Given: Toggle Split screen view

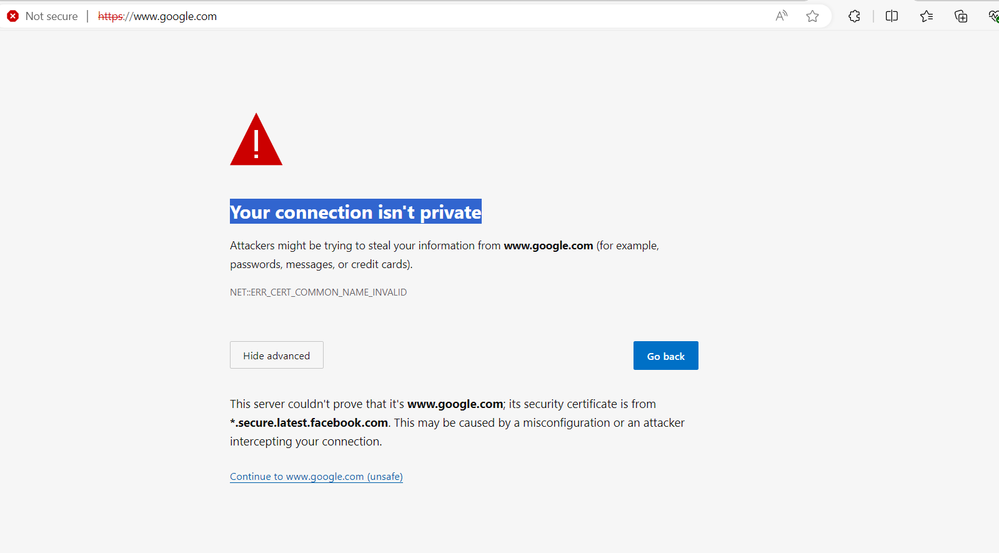Looking at the screenshot, I should pos(892,16).
